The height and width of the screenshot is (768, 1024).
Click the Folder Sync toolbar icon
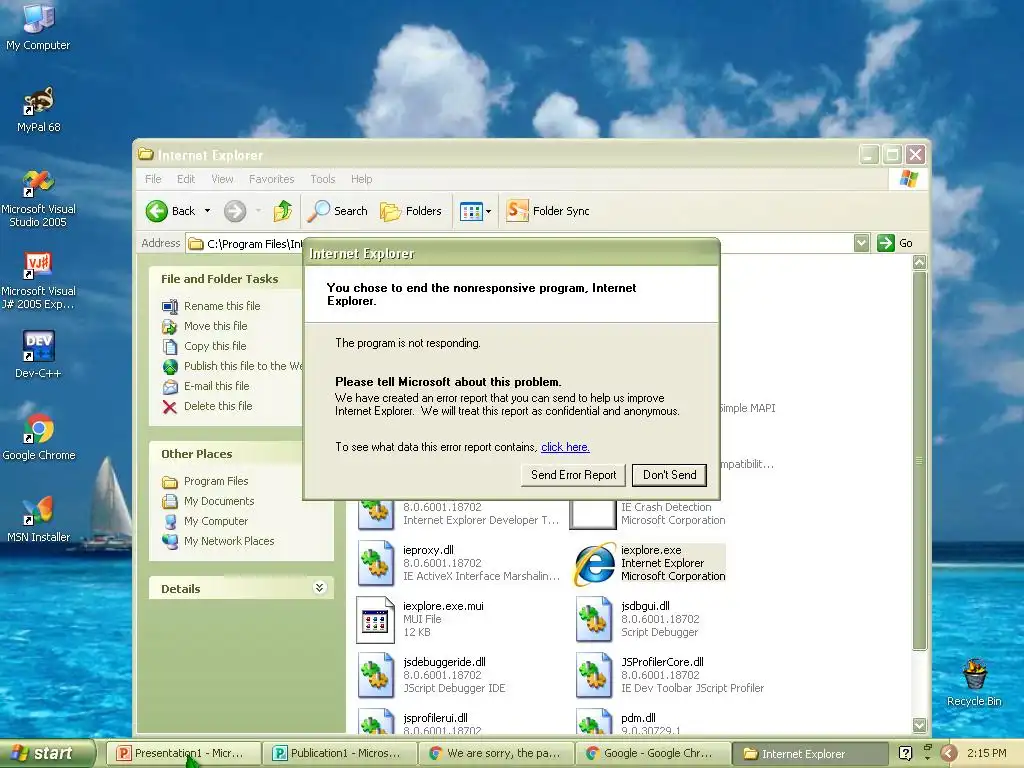point(517,211)
